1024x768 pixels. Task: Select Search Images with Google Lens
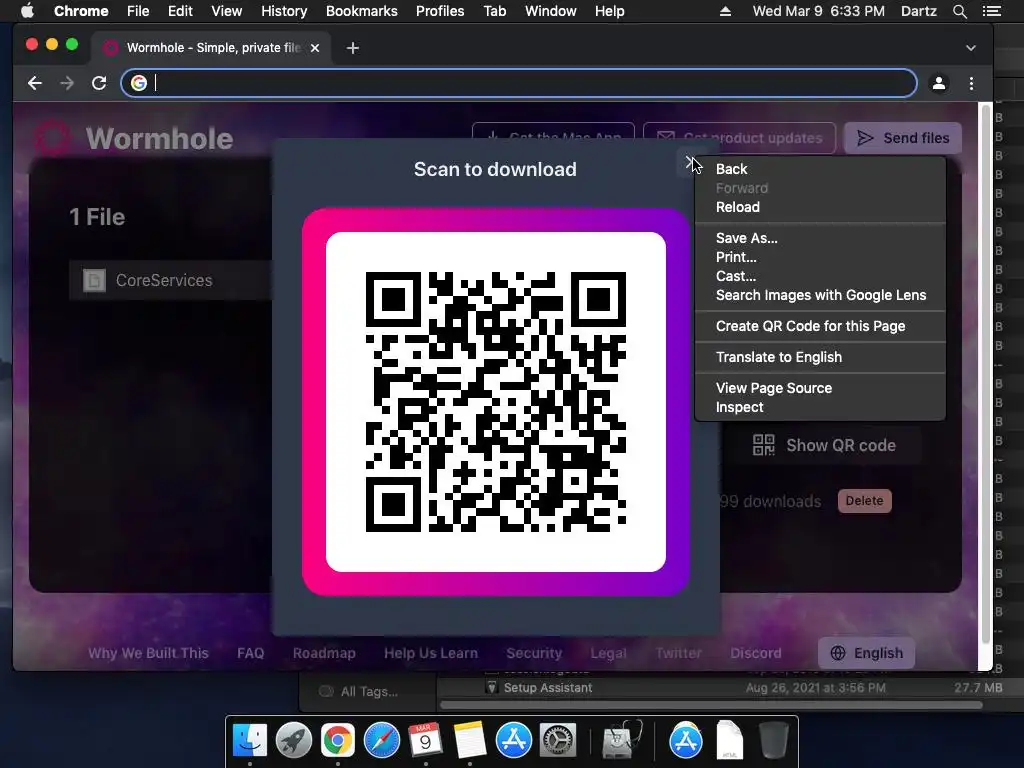[x=820, y=295]
